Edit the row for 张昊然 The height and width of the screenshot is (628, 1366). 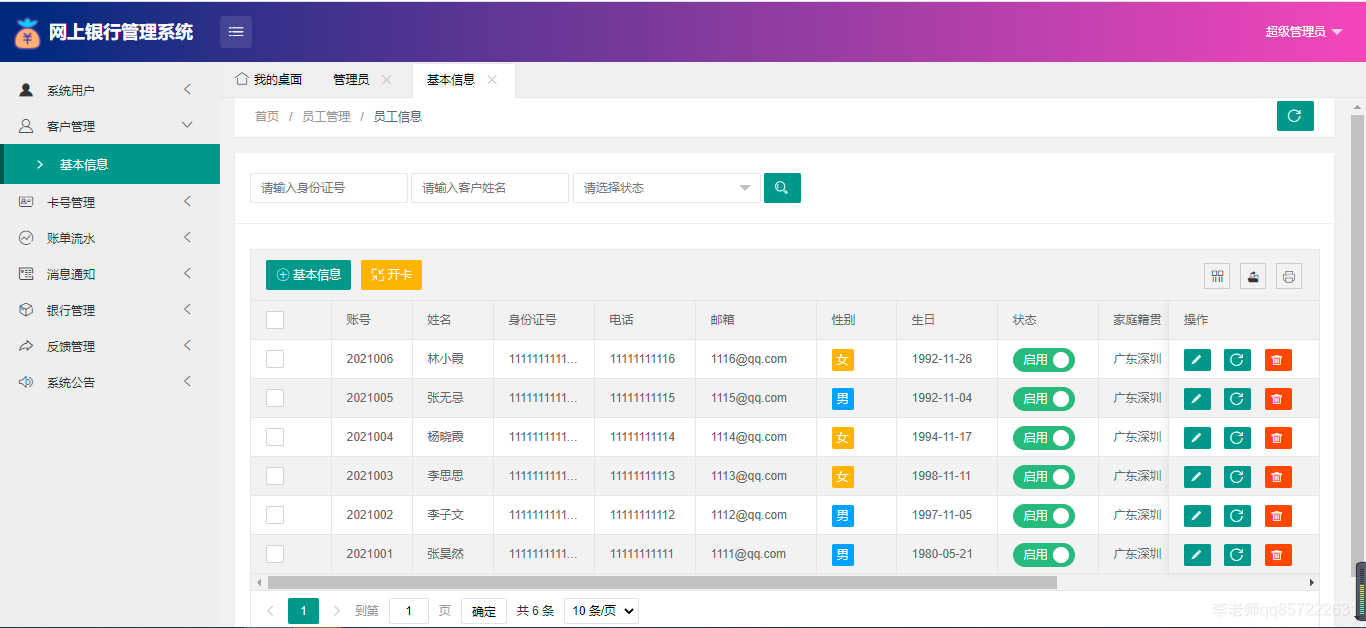(1197, 555)
